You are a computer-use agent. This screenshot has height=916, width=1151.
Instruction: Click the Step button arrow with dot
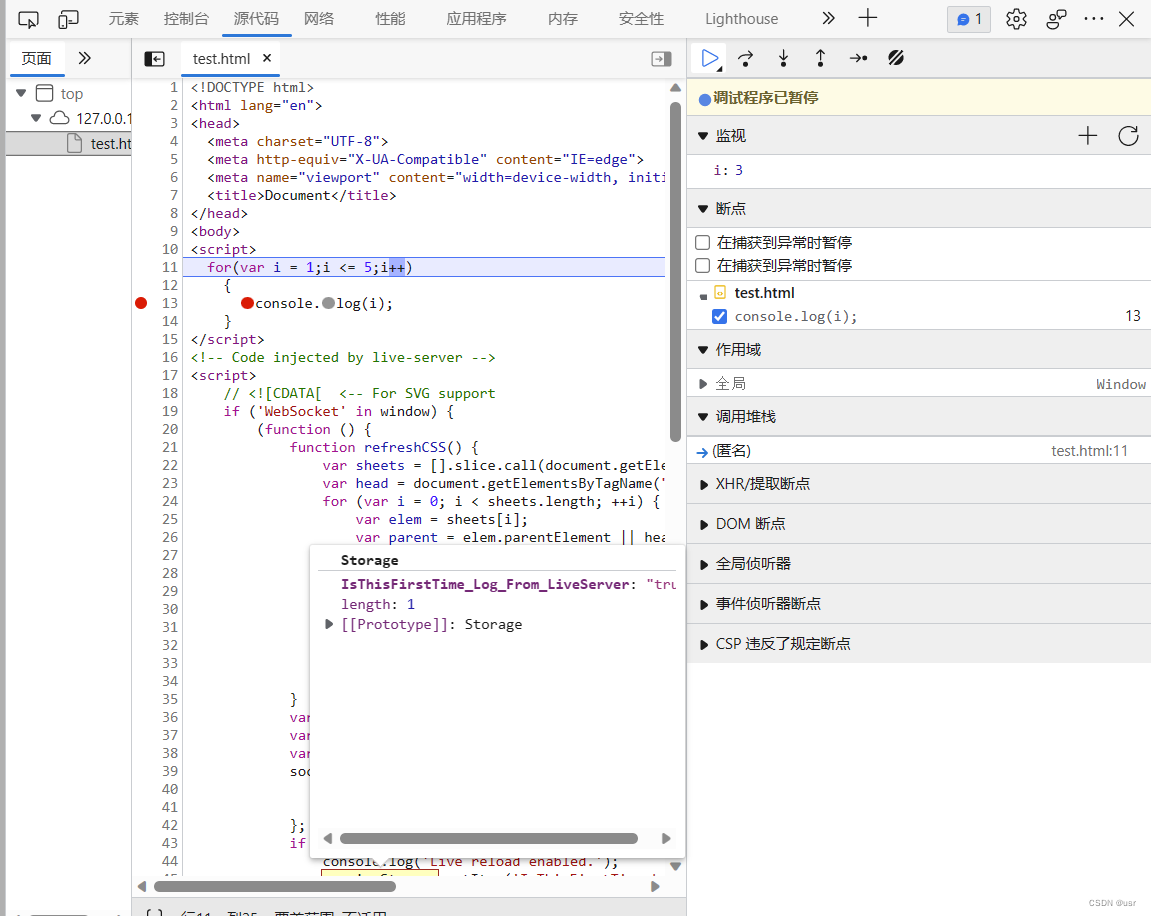[858, 58]
